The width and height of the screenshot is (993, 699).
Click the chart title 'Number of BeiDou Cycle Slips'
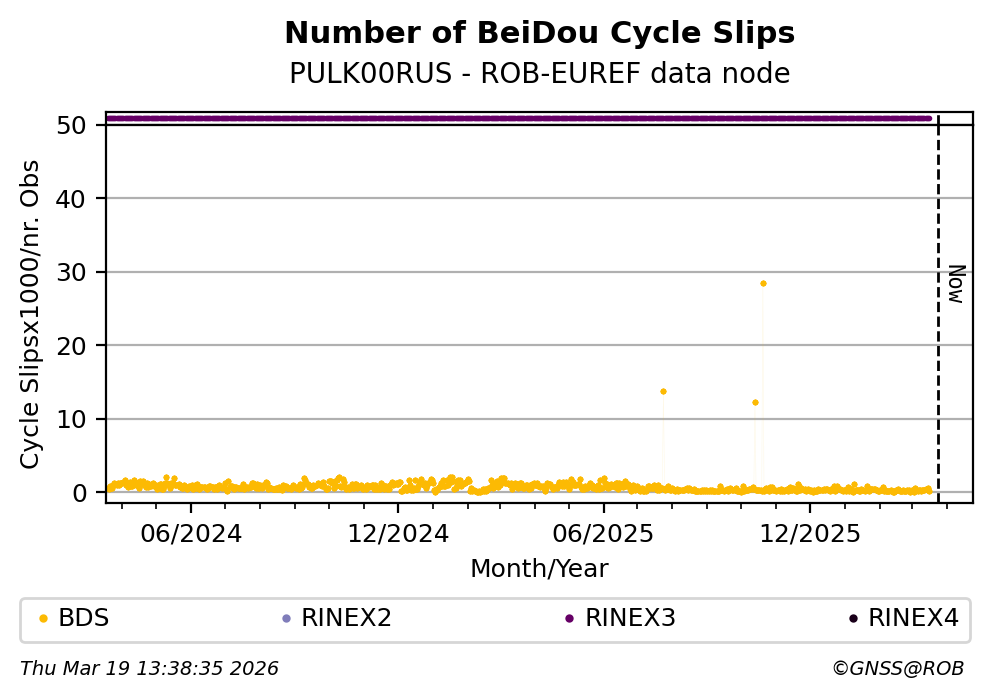(539, 34)
